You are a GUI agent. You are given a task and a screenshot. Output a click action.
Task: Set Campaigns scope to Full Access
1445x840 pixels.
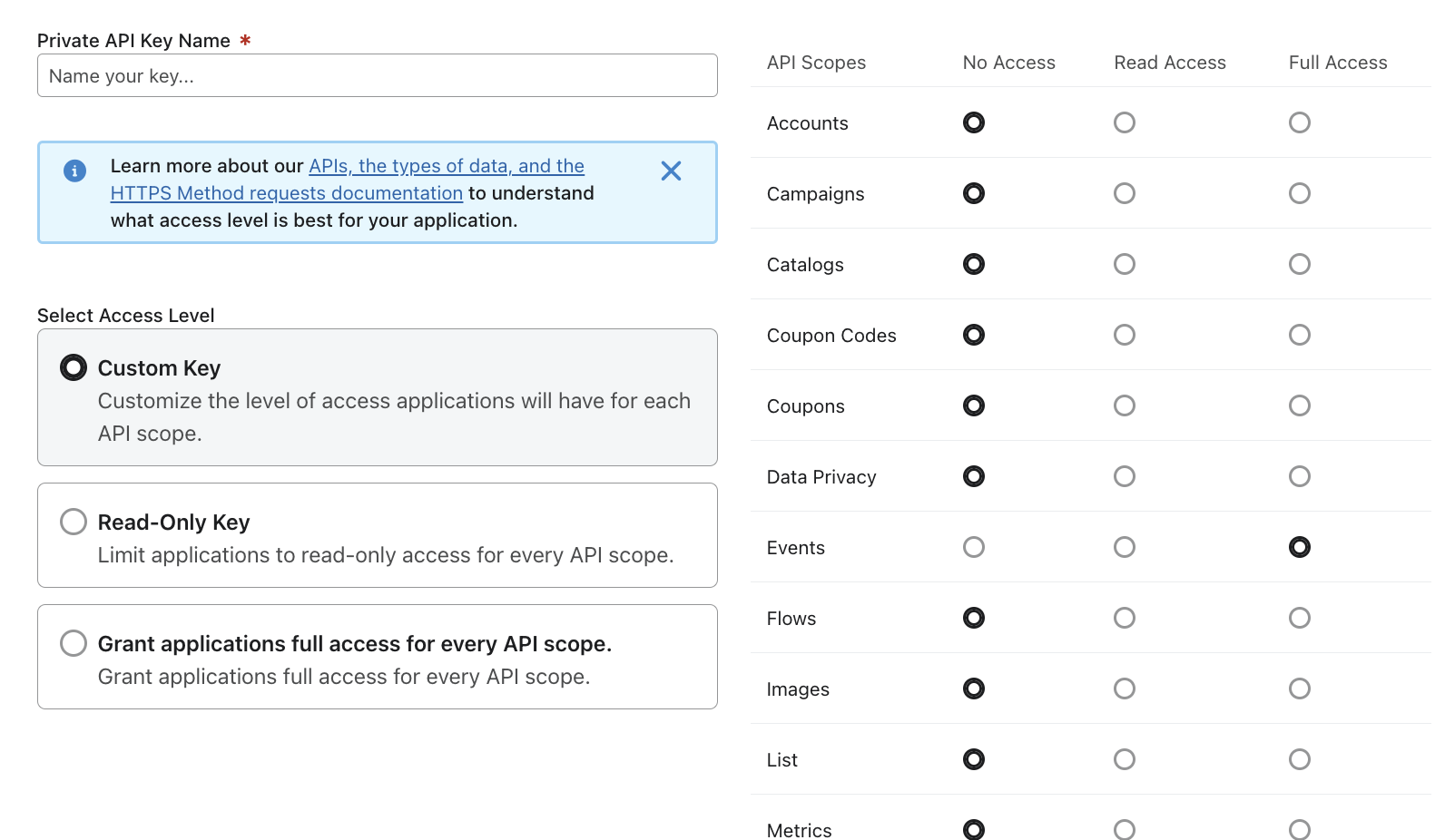pyautogui.click(x=1300, y=193)
